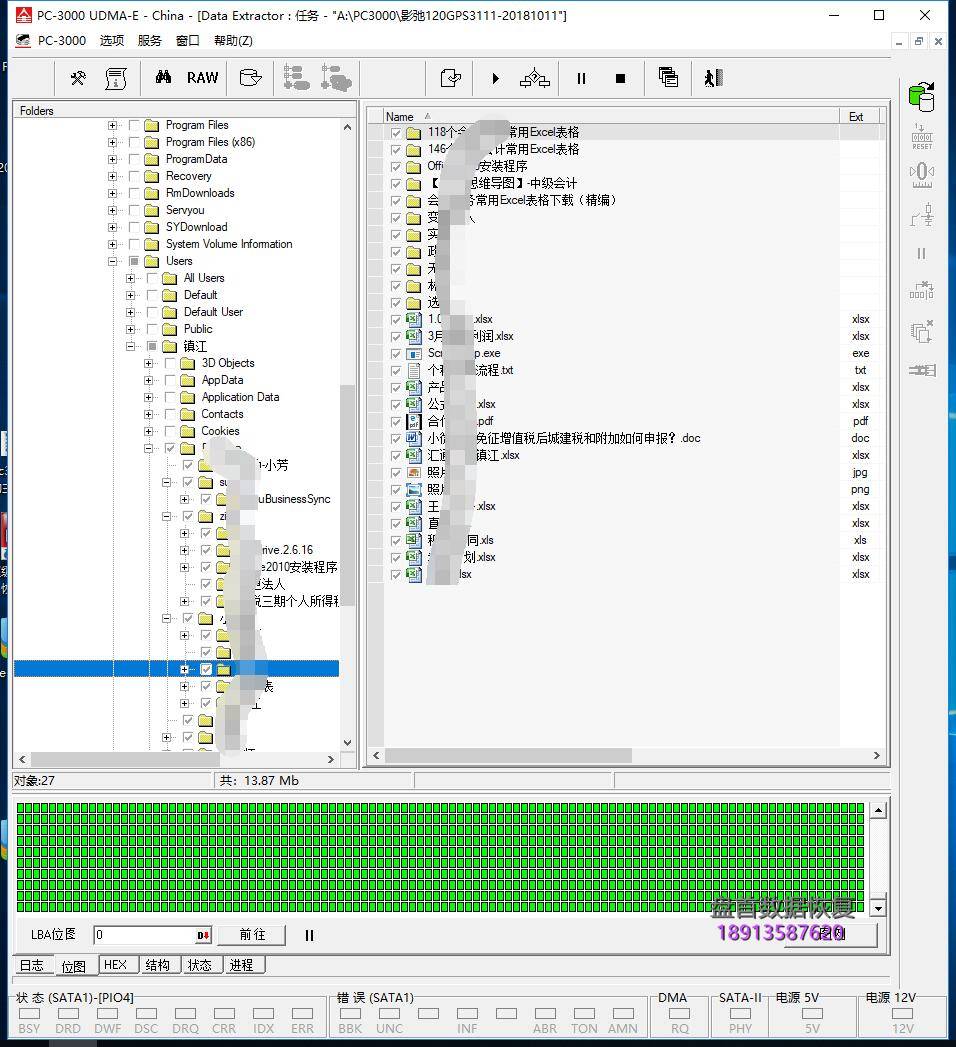The height and width of the screenshot is (1047, 956).
Task: Open the 帮助(Z) menu
Action: click(x=233, y=41)
